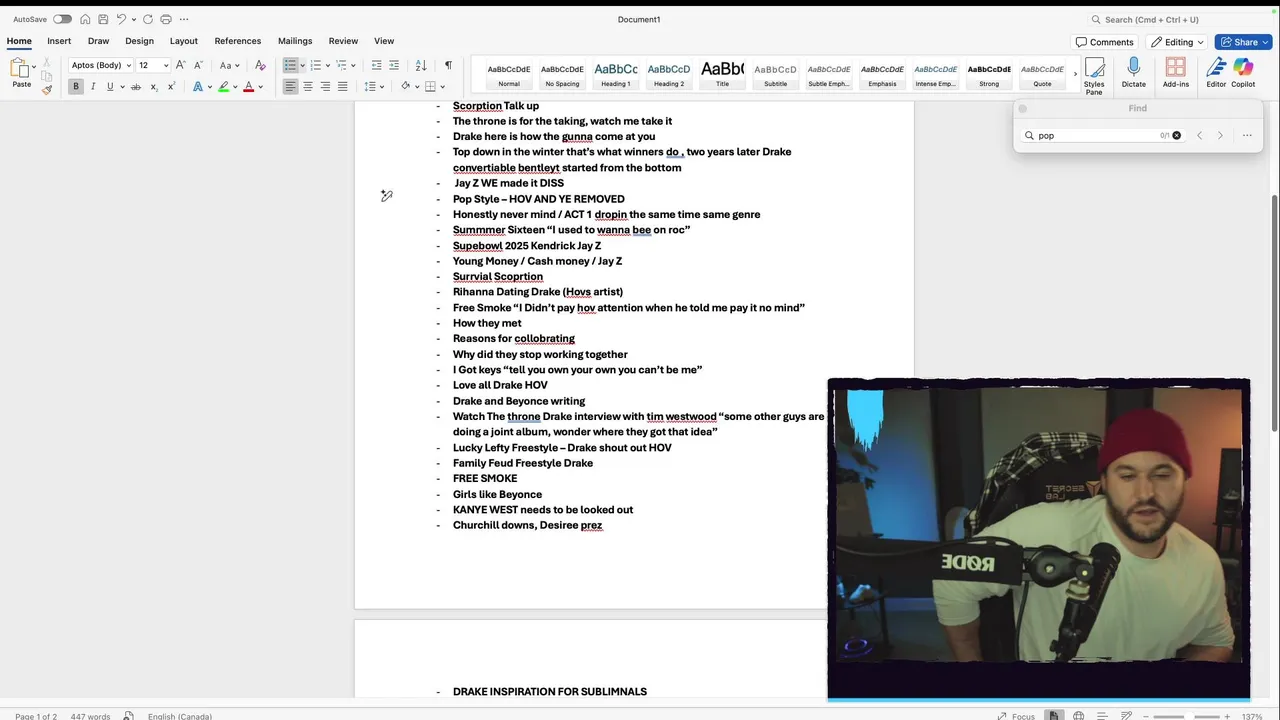Image resolution: width=1280 pixels, height=720 pixels.
Task: Adjust the zoom slider in status bar
Action: [1186, 716]
